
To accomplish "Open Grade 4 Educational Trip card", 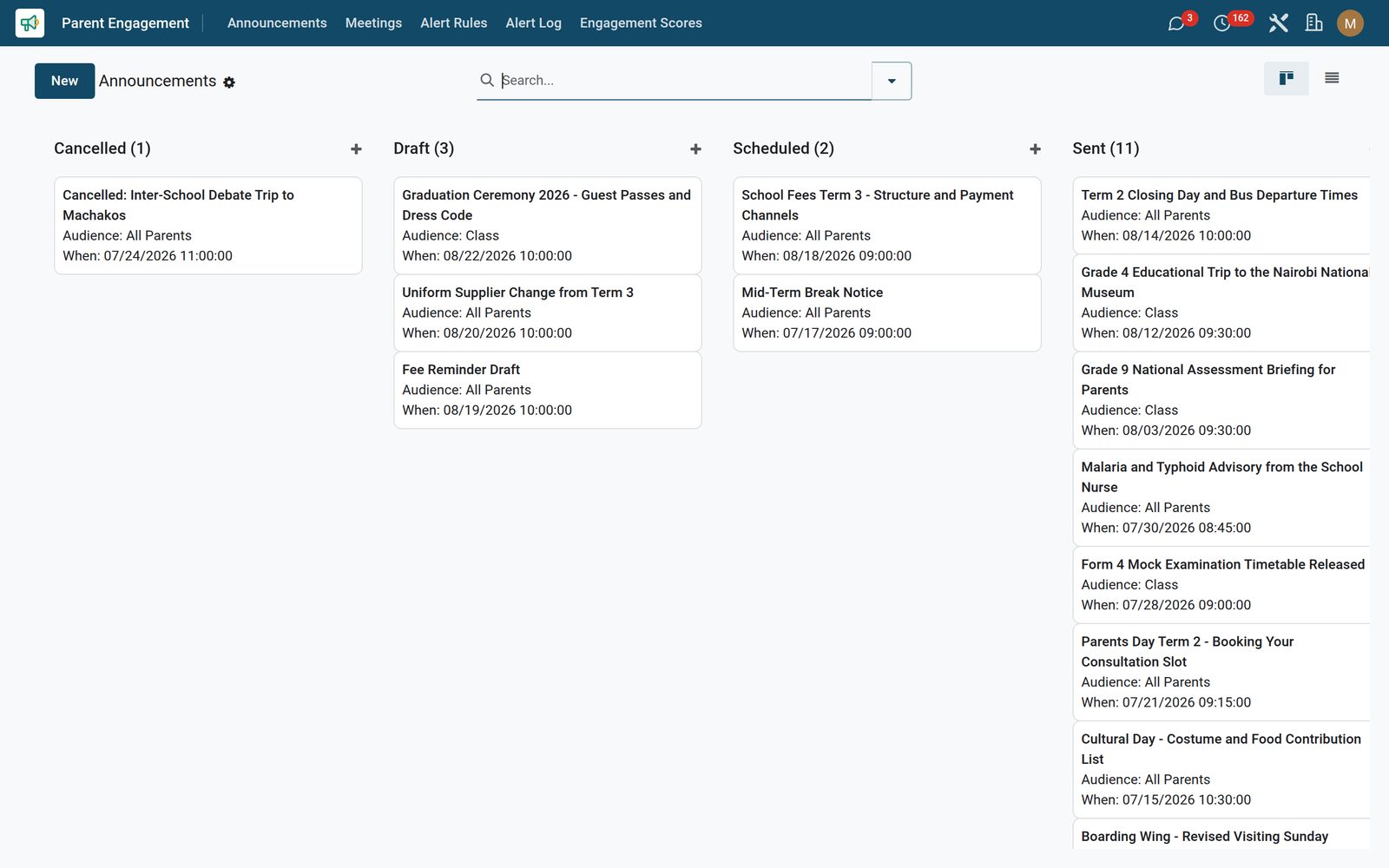I will 1221,303.
